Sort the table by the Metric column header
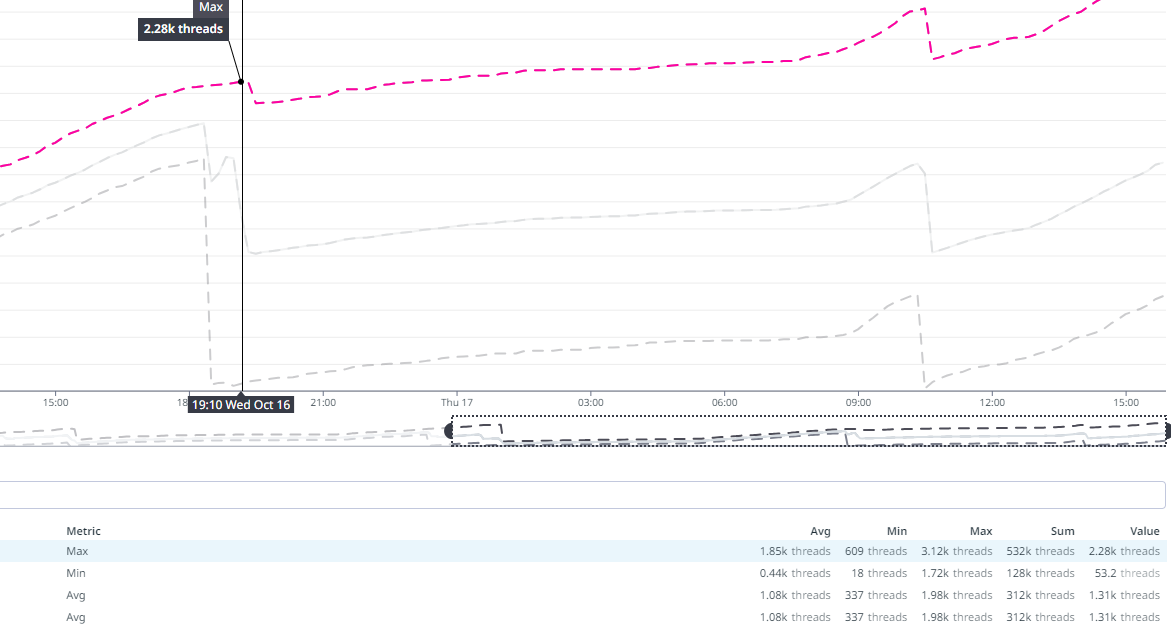The width and height of the screenshot is (1171, 641). click(83, 531)
